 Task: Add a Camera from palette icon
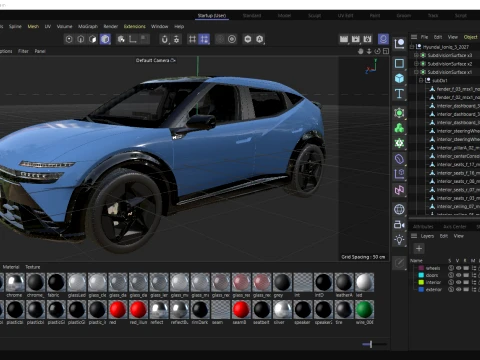[399, 225]
